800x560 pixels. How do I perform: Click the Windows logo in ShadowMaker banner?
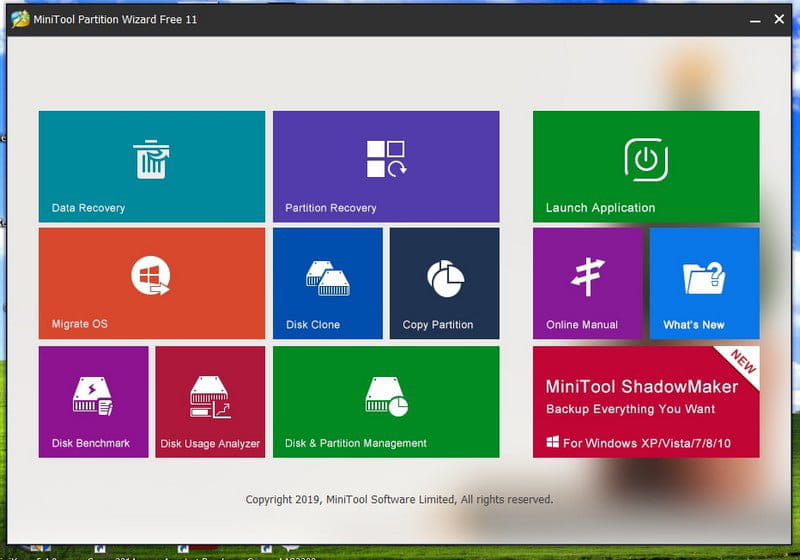pyautogui.click(x=553, y=442)
